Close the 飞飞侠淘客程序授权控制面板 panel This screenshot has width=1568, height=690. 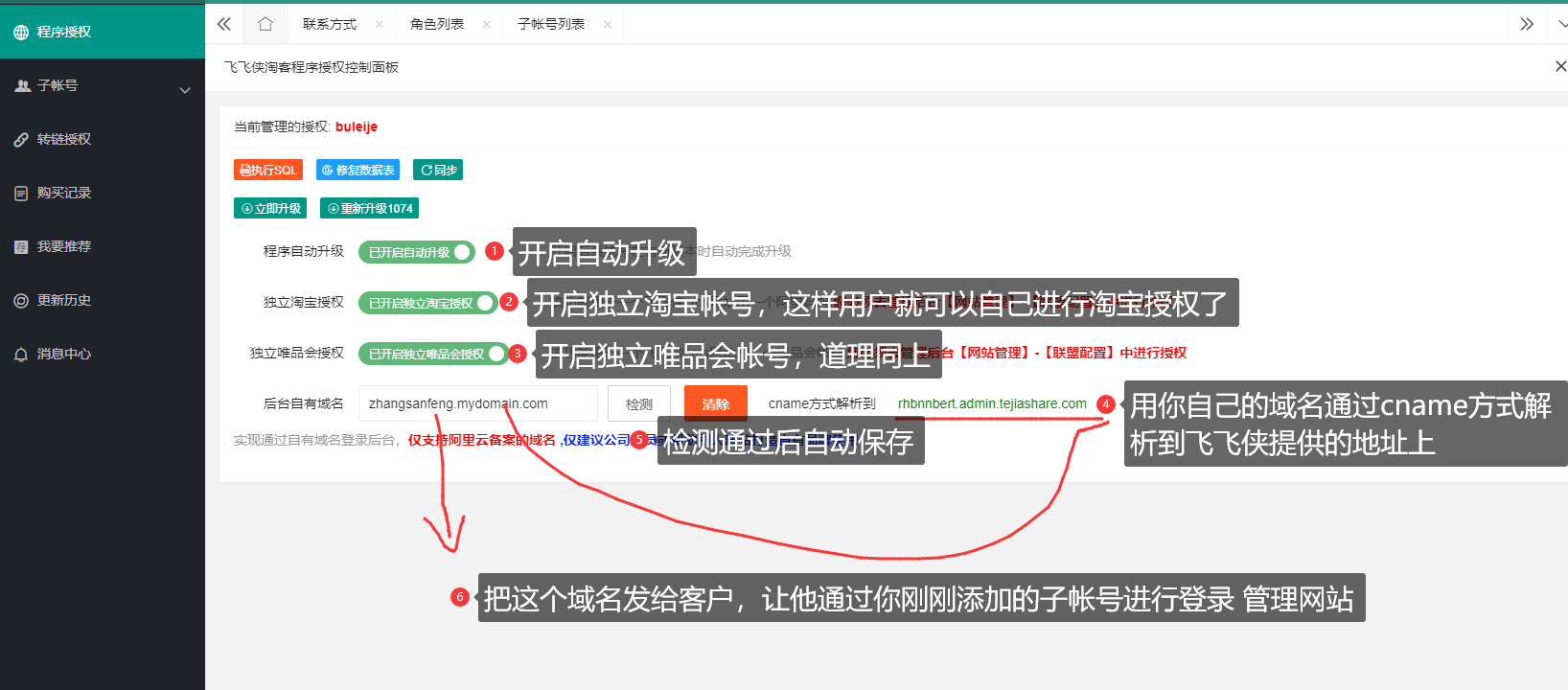tap(1560, 66)
